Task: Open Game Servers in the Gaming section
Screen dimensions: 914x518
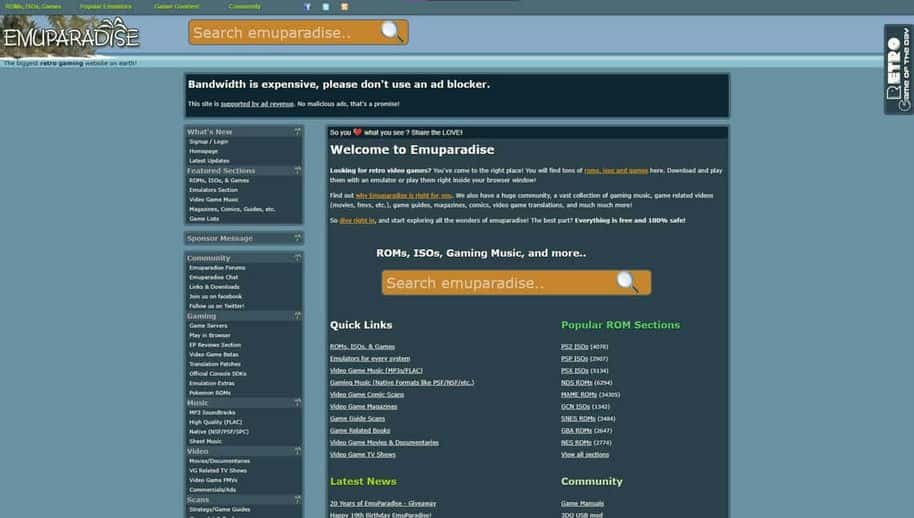Action: point(208,326)
